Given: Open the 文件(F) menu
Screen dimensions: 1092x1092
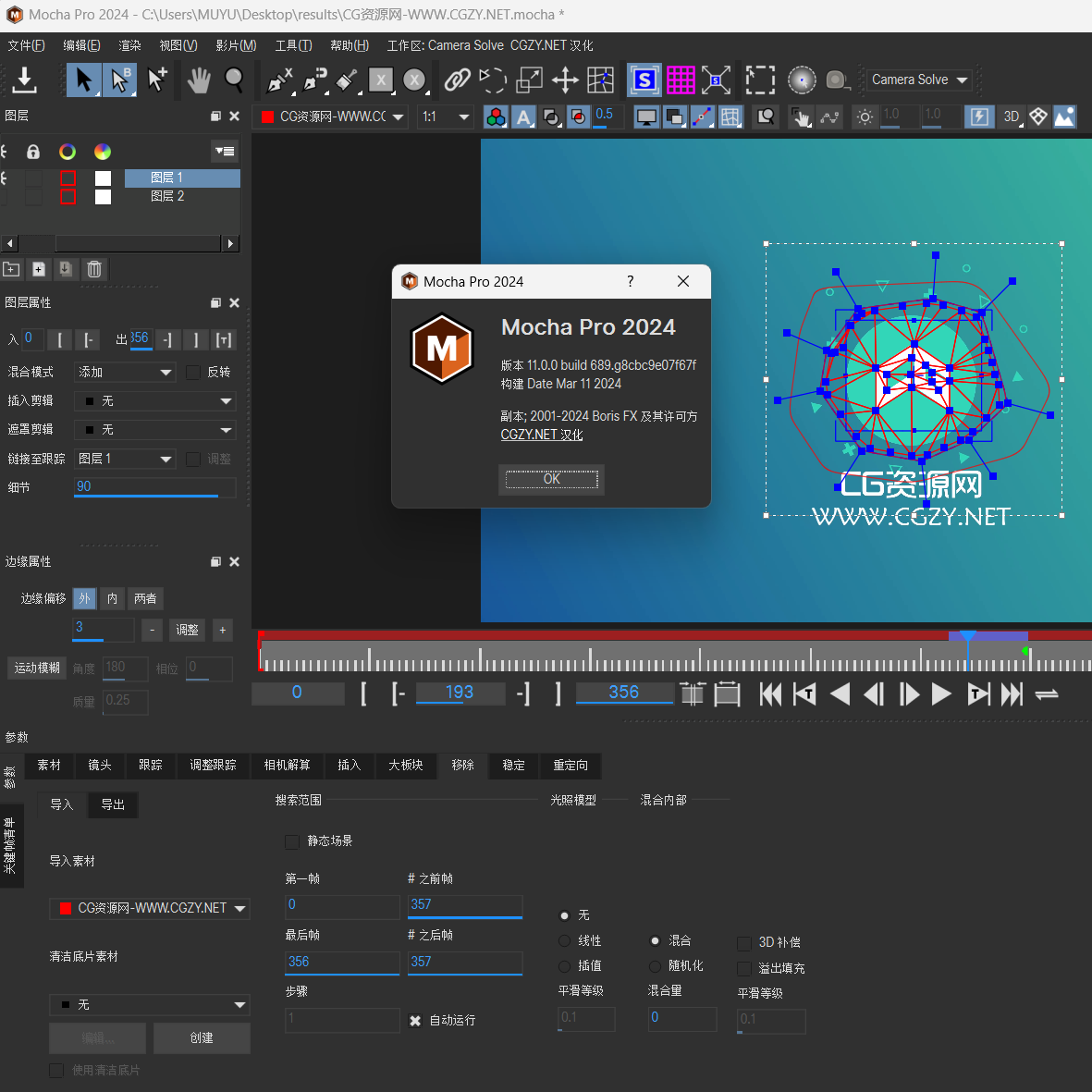Looking at the screenshot, I should 26,45.
